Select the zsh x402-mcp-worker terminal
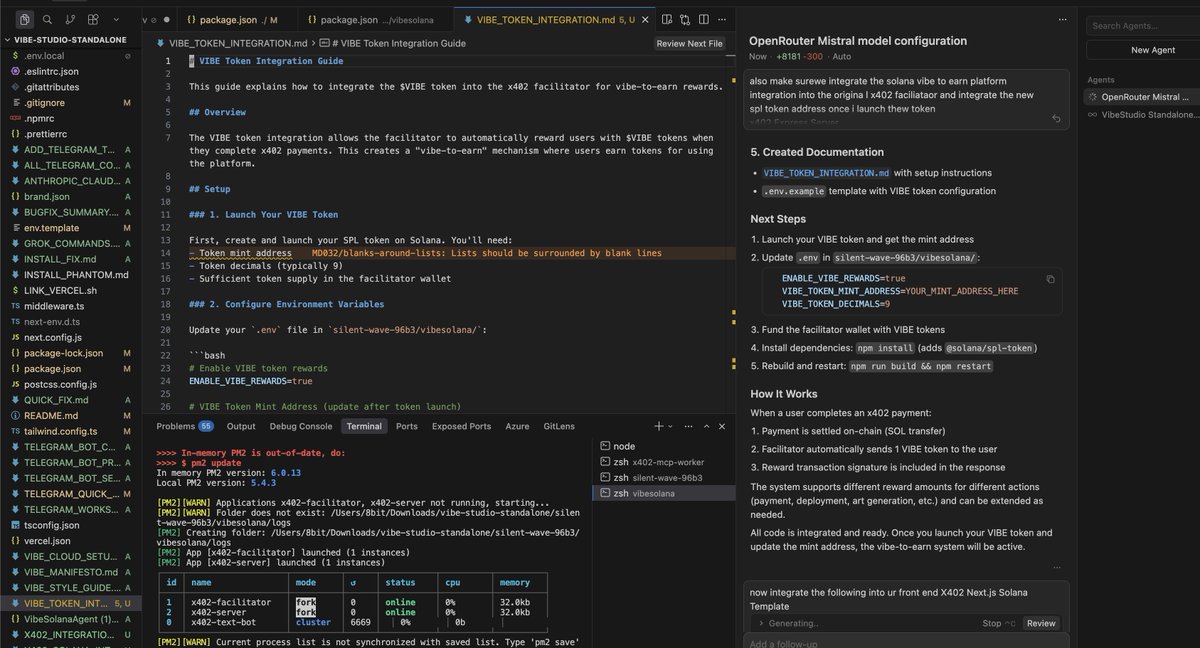Viewport: 1200px width, 648px height. click(x=662, y=462)
